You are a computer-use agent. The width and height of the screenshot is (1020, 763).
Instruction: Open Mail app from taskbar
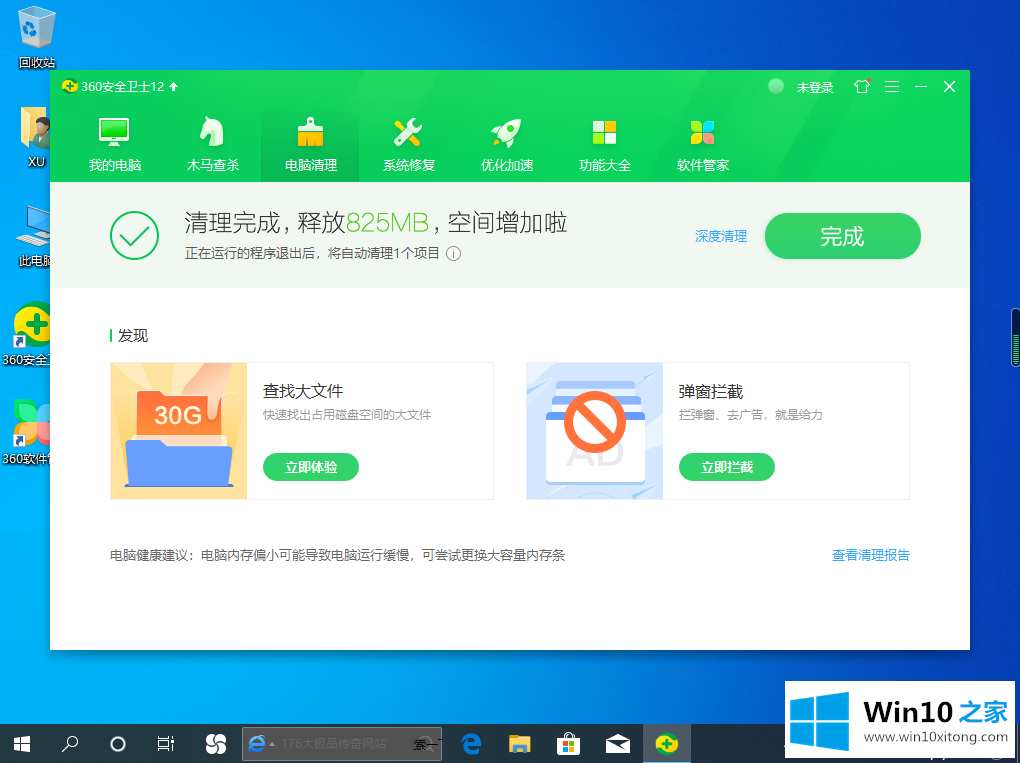[617, 743]
